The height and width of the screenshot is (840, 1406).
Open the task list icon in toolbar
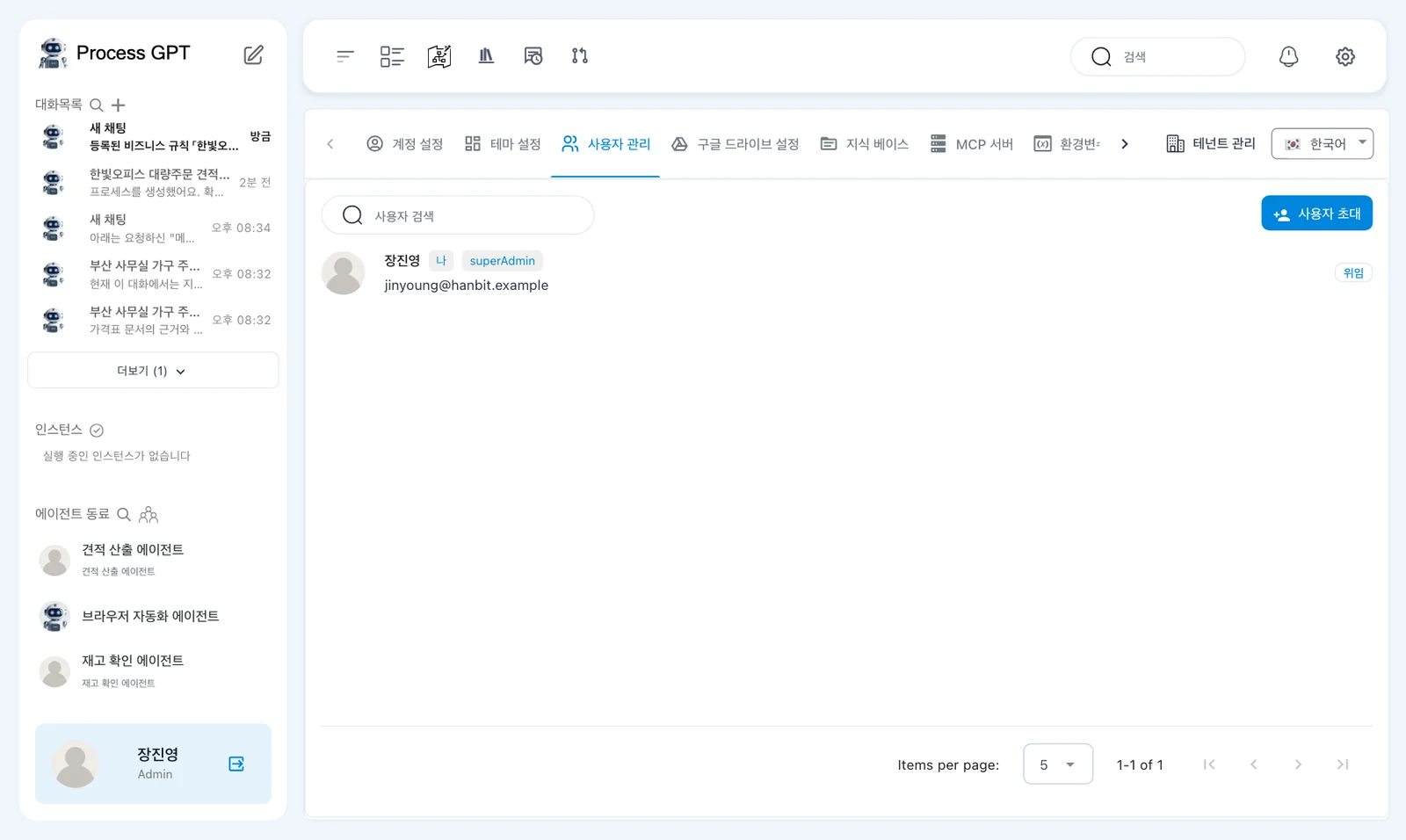point(392,56)
